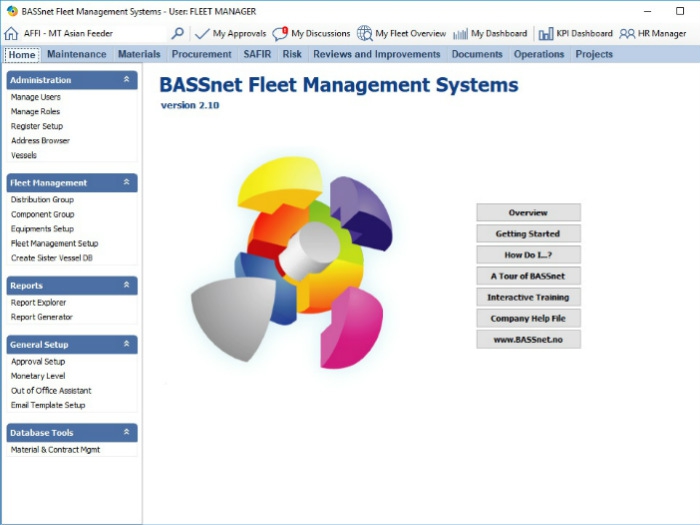Open the Materials tab
The width and height of the screenshot is (700, 525).
[x=139, y=54]
